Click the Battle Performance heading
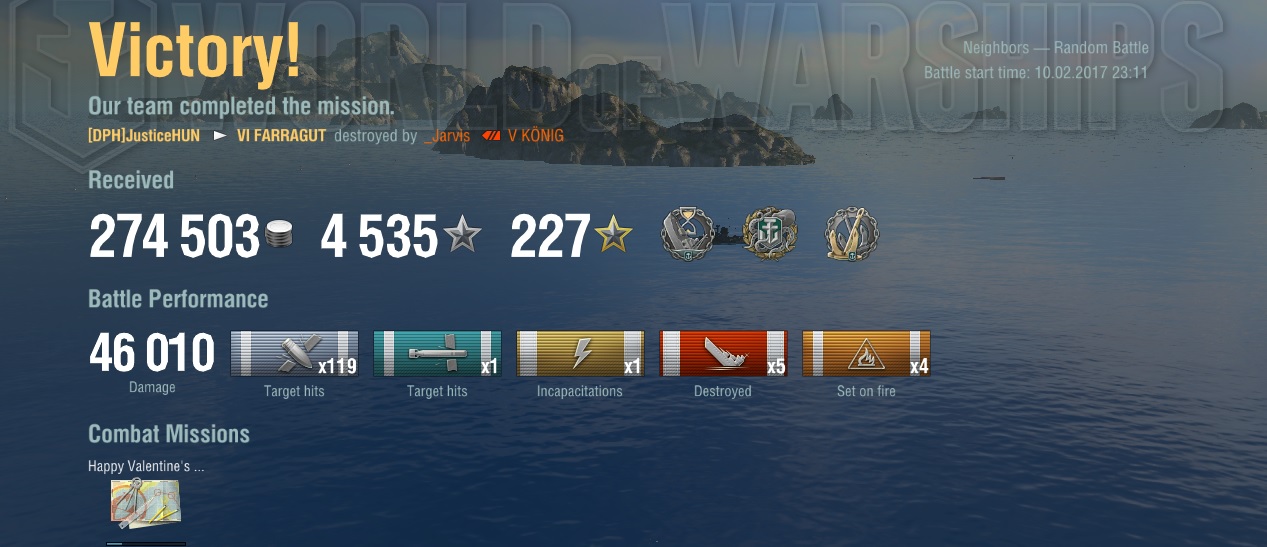 (178, 299)
